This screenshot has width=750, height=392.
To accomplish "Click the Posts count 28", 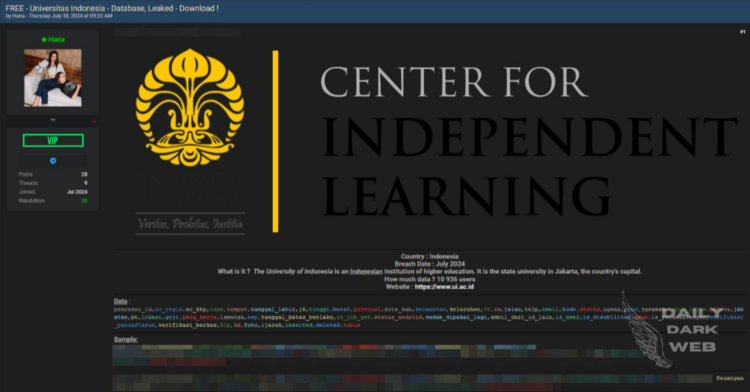I will tap(84, 174).
